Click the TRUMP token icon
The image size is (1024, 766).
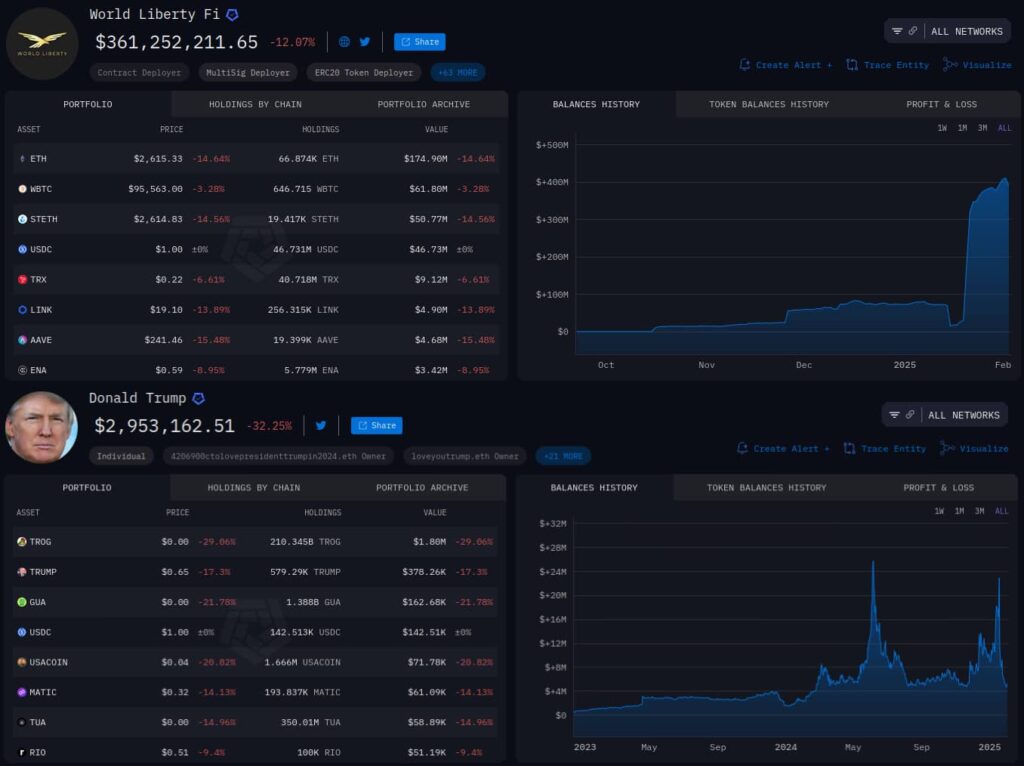click(x=22, y=571)
